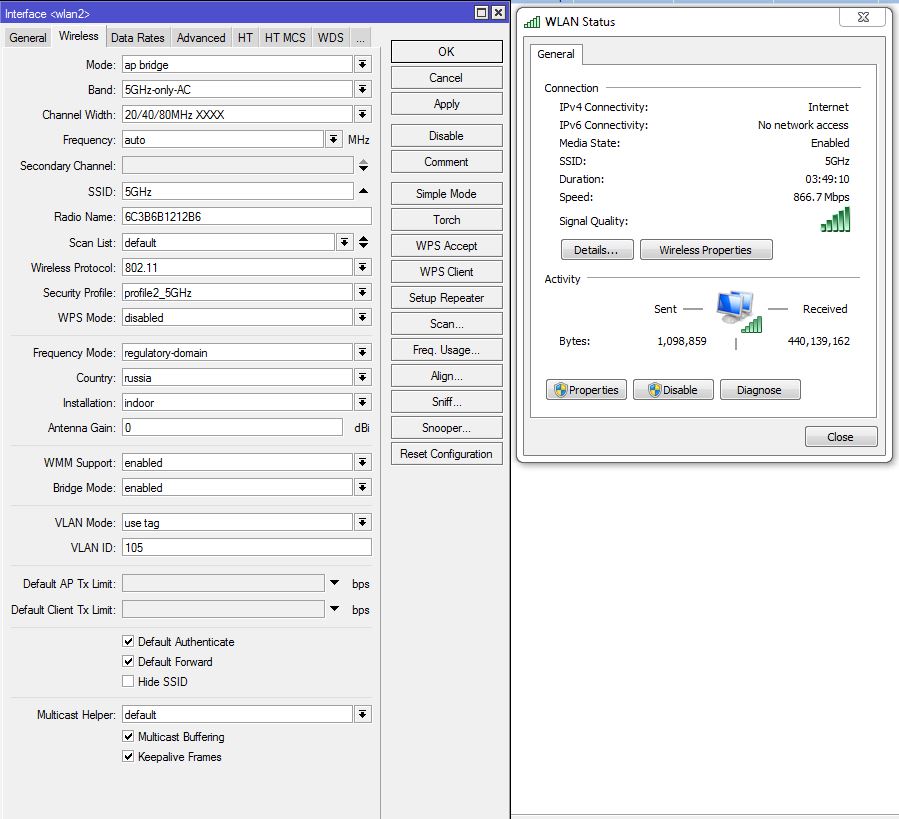Enable the Hide SSID checkbox
Viewport: 899px width, 819px height.
pyautogui.click(x=128, y=681)
